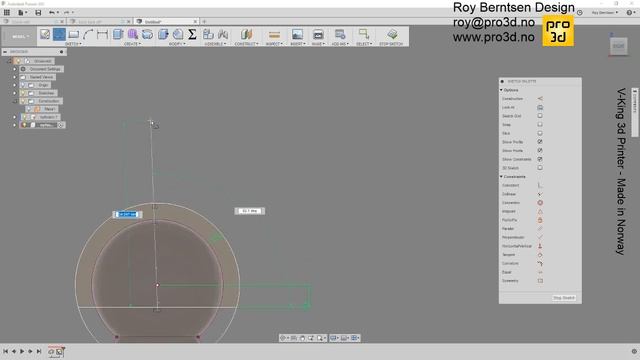Collapse the Options section in palette
Image resolution: width=640 pixels, height=360 pixels.
(x=502, y=90)
